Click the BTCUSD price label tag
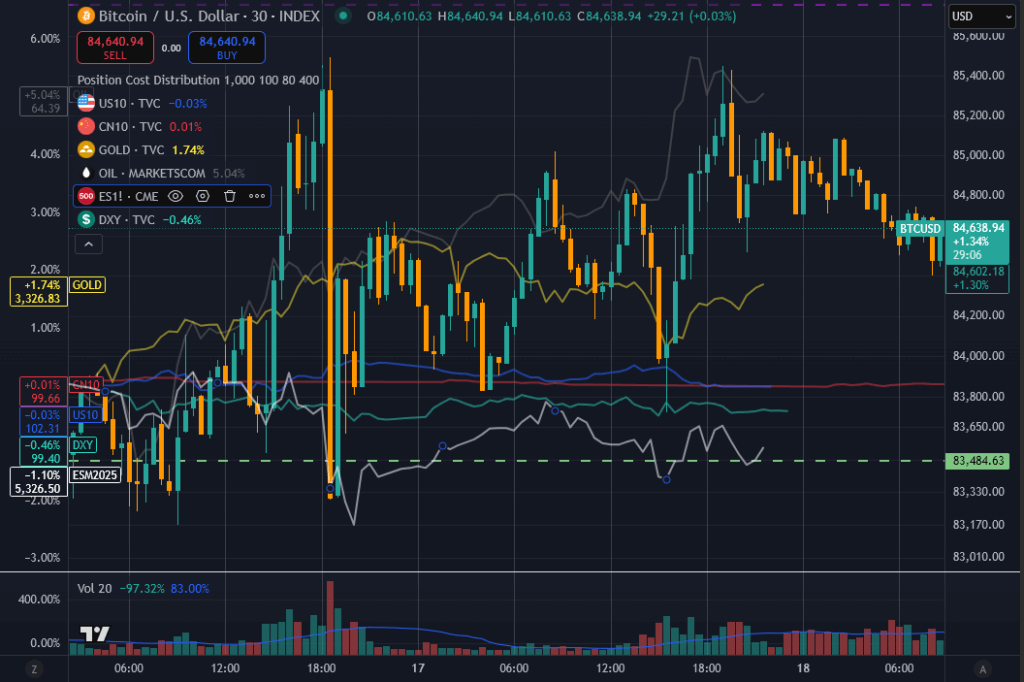 (920, 229)
